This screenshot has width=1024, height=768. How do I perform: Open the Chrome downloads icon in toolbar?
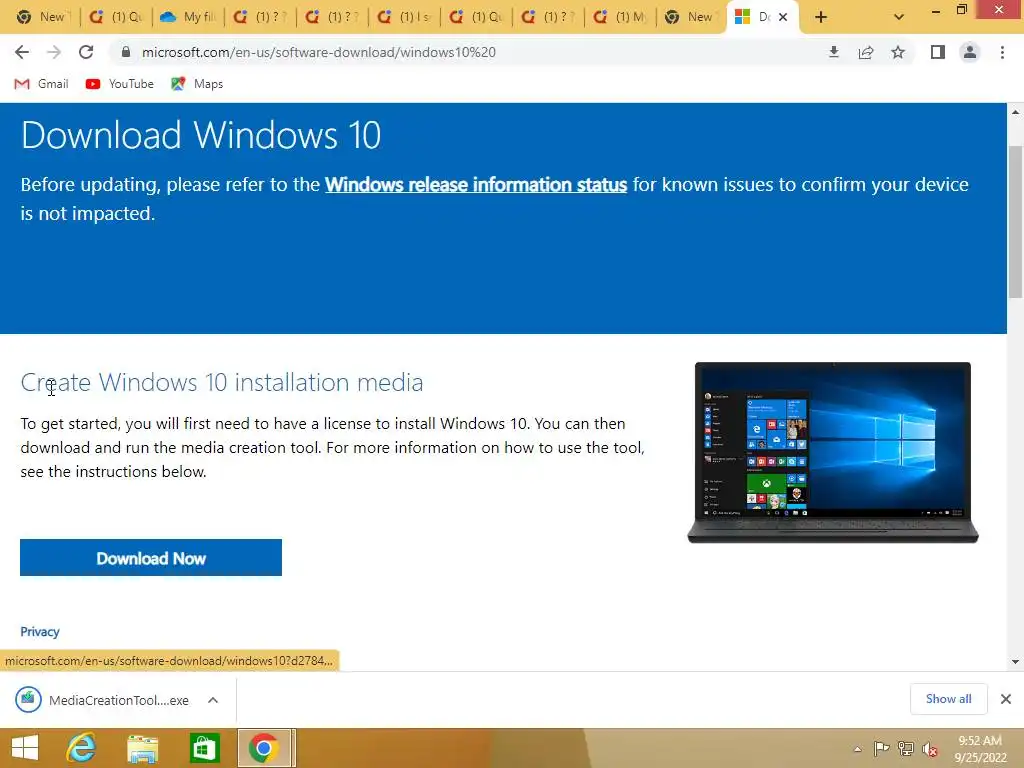834,52
